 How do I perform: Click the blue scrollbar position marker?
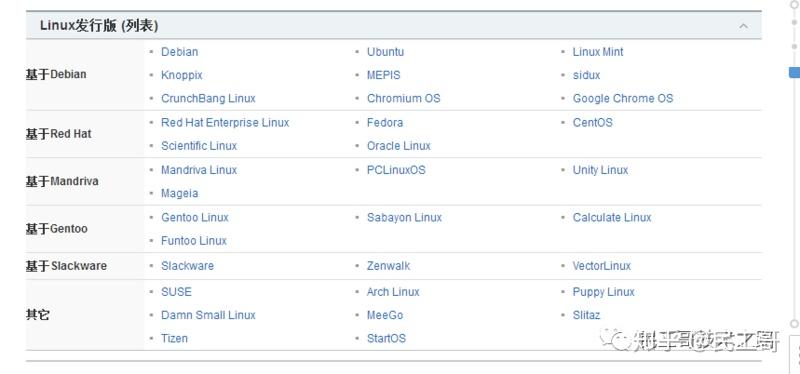tap(794, 72)
